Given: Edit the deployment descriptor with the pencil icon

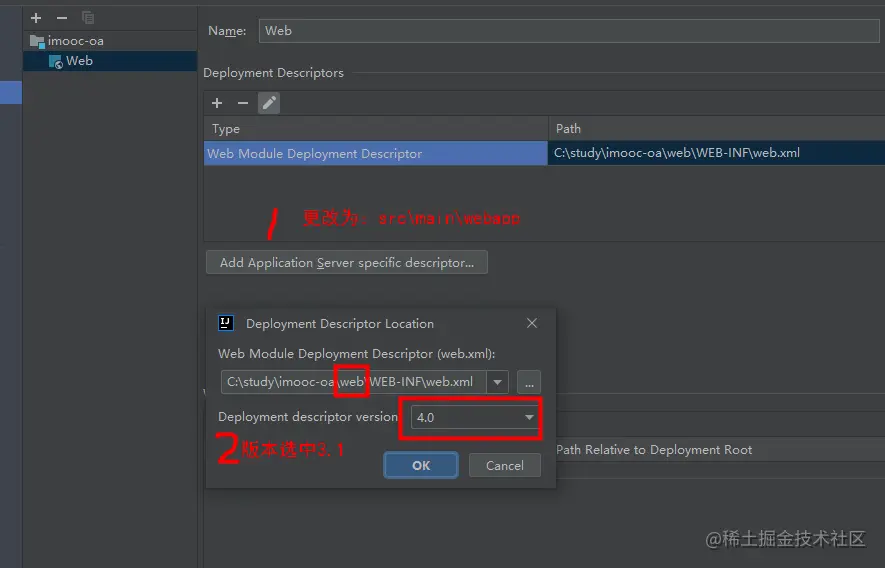Looking at the screenshot, I should click(x=269, y=103).
